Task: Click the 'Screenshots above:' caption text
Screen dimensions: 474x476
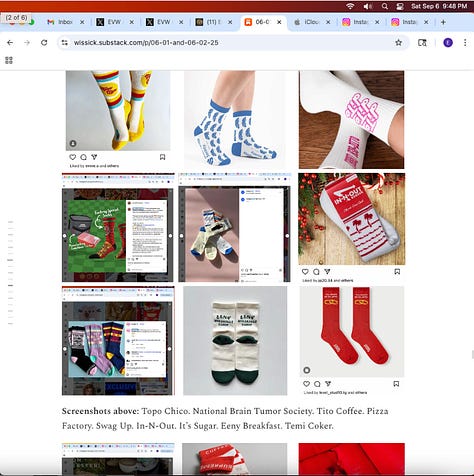Action: [100, 411]
